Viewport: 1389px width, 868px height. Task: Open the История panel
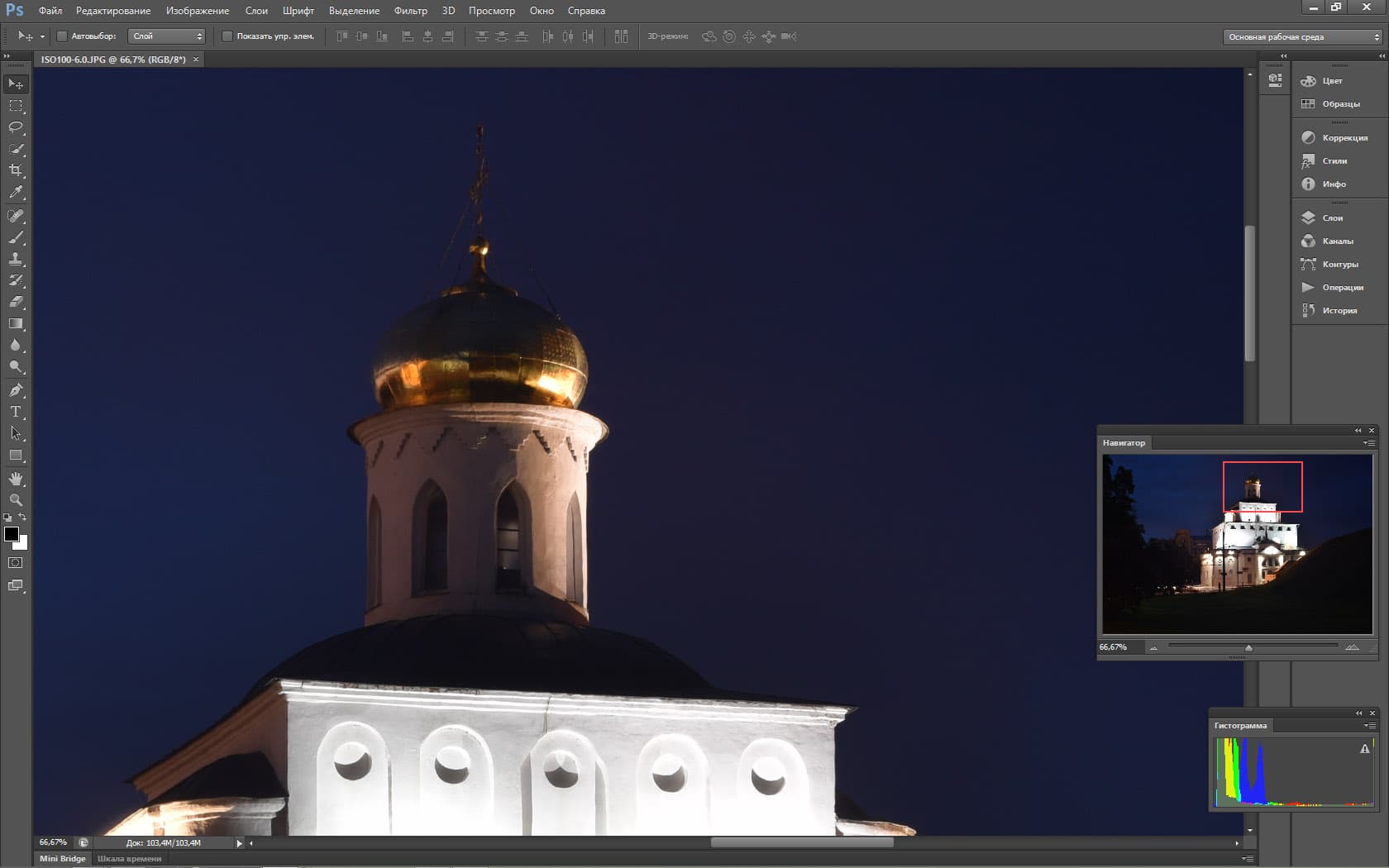click(x=1339, y=311)
